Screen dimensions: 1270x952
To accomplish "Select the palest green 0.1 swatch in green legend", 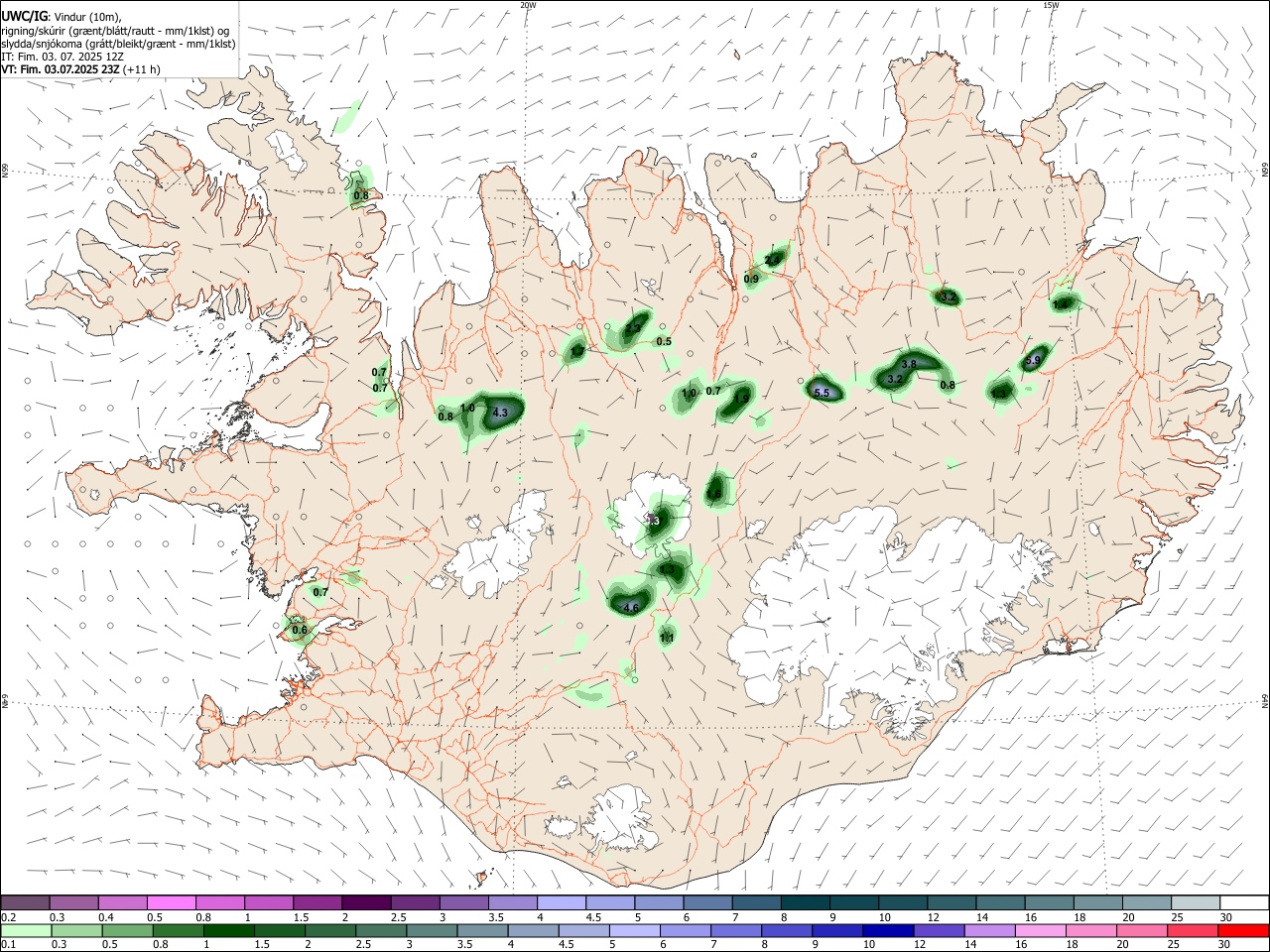I will click(x=26, y=930).
